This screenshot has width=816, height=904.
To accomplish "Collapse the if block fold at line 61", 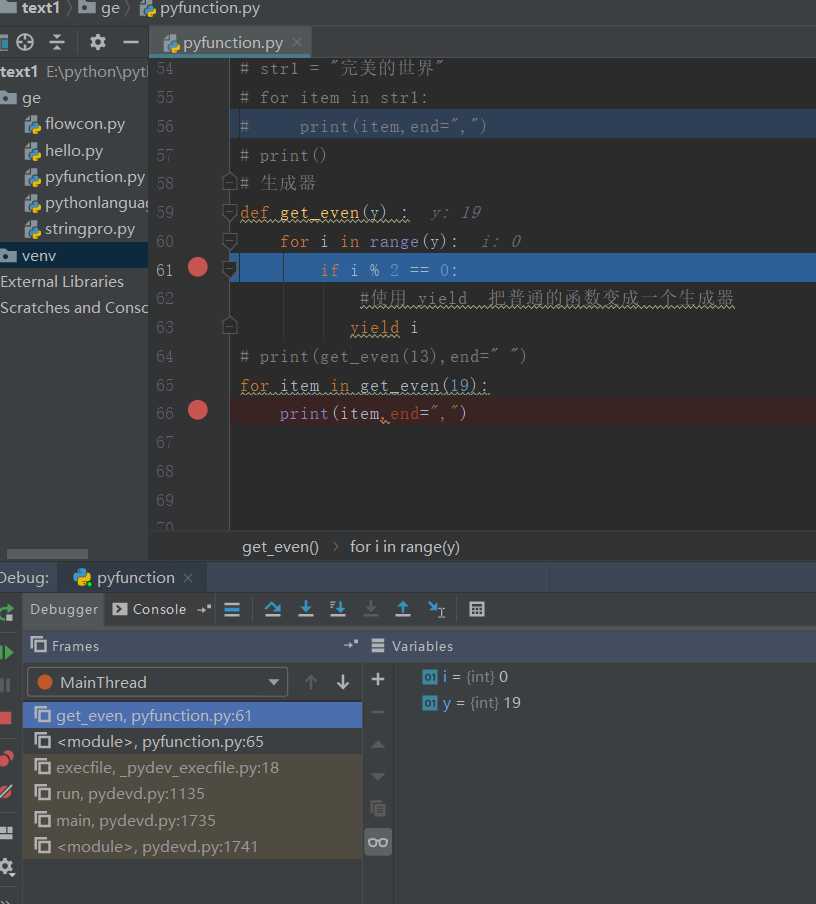I will pyautogui.click(x=230, y=269).
